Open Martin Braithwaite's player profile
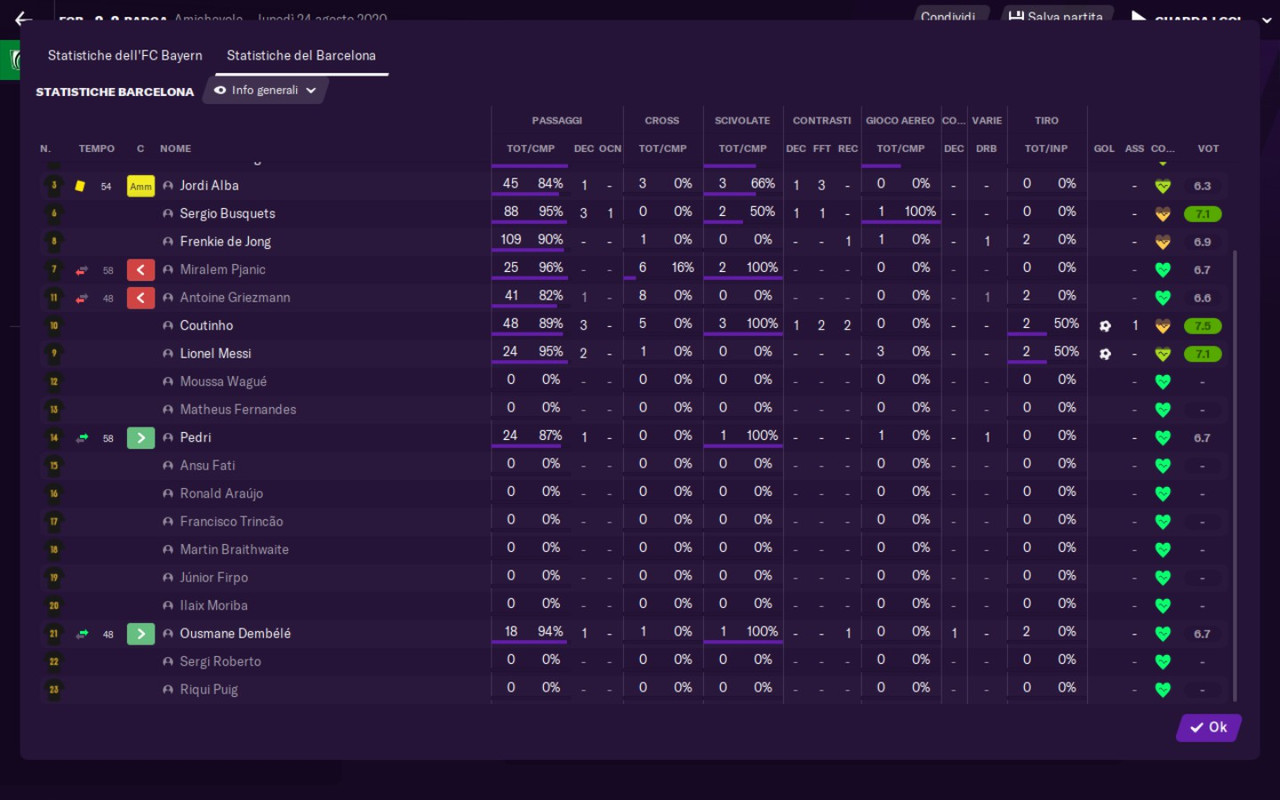Screen dimensions: 1280x800 click(234, 550)
